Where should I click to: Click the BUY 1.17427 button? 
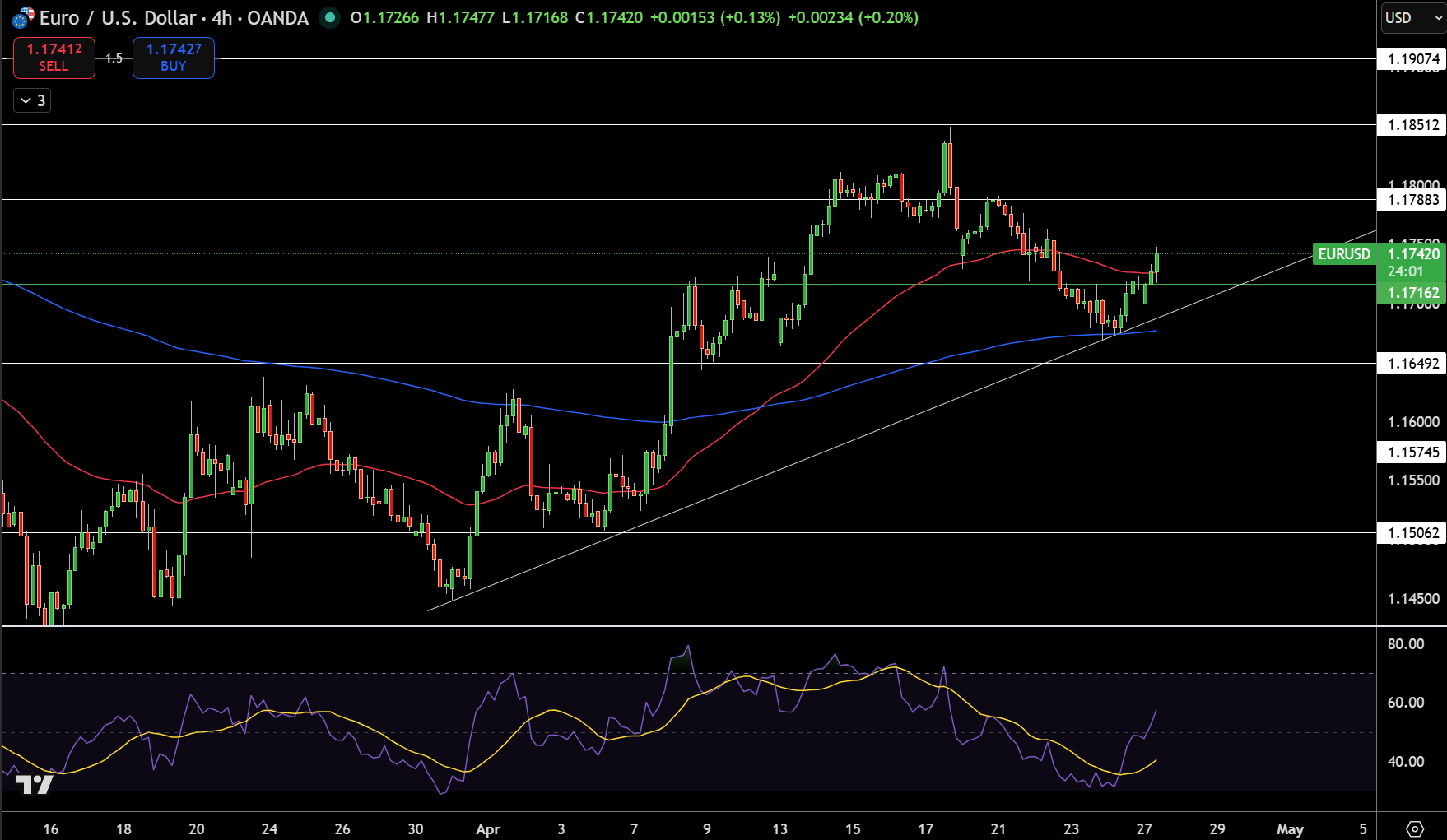click(174, 58)
